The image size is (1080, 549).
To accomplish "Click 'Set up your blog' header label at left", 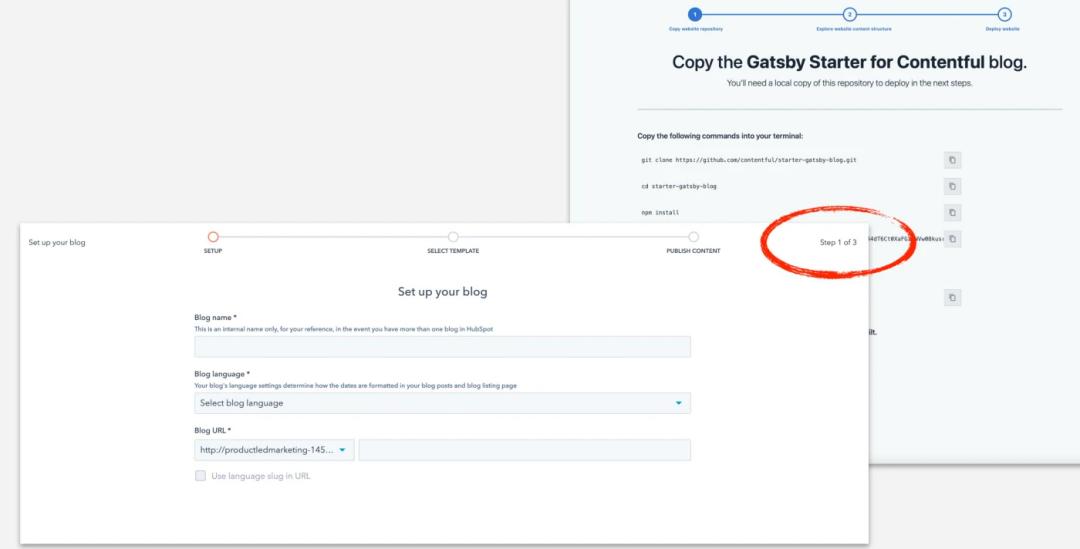I will tap(57, 242).
